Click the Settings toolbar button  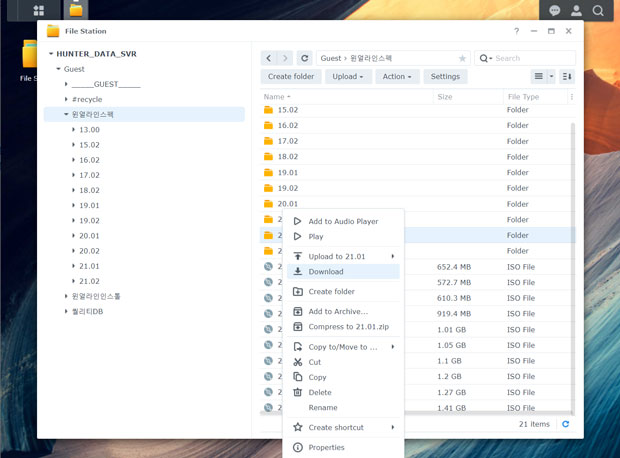tap(445, 76)
